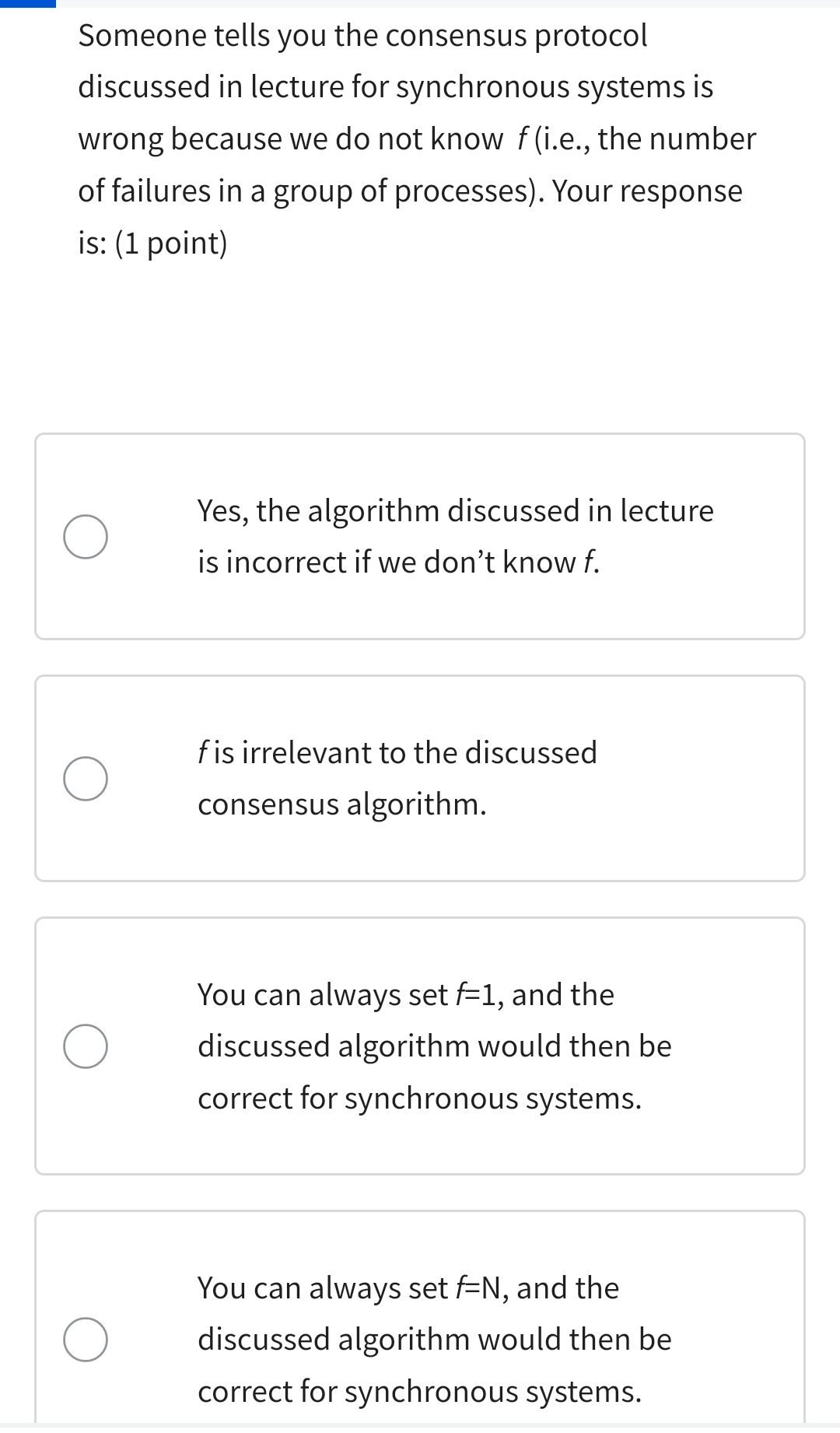Click the 'algorithm is incorrect' answer card
This screenshot has height=1433, width=840.
(420, 535)
